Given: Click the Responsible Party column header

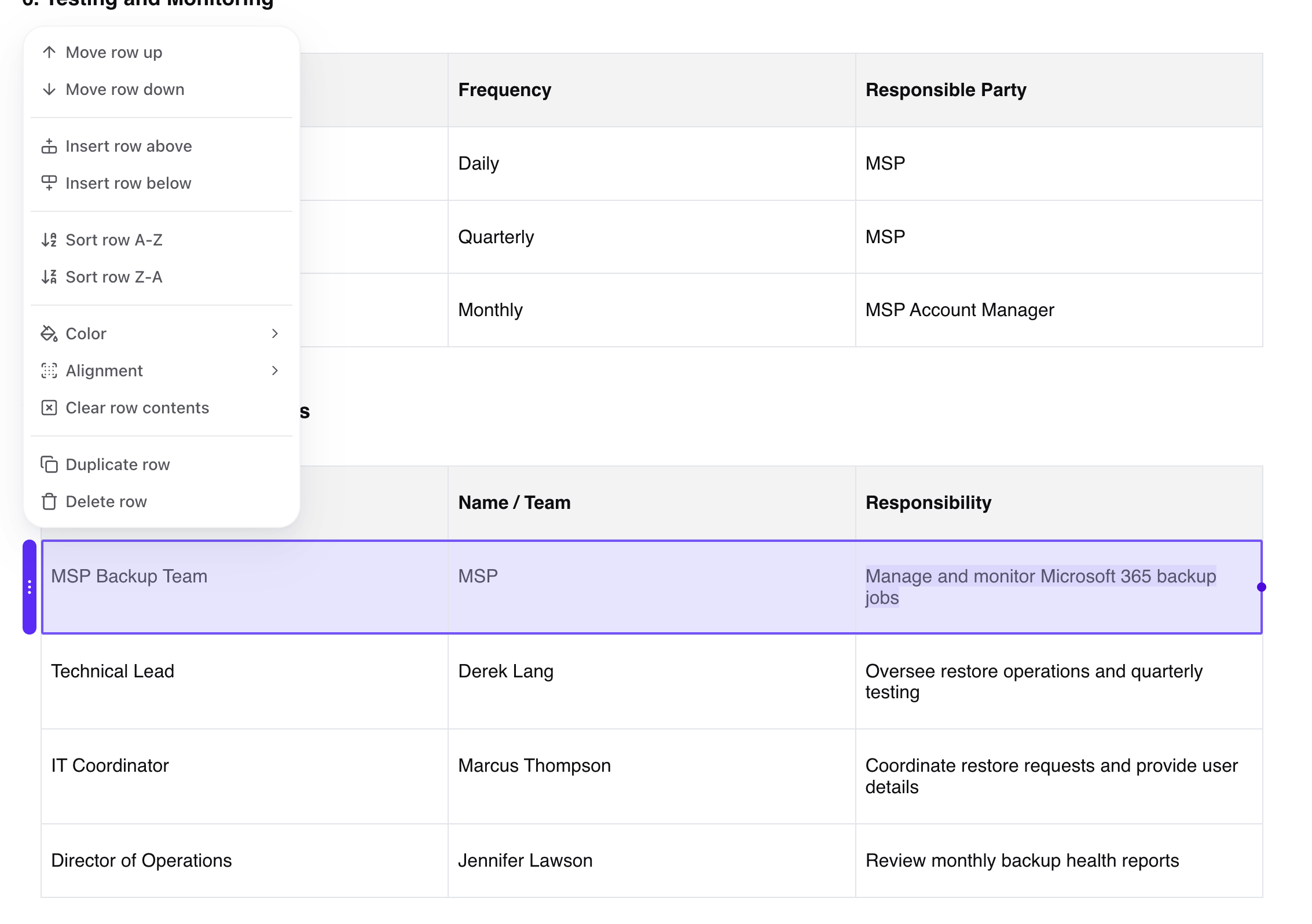Looking at the screenshot, I should pos(1059,90).
